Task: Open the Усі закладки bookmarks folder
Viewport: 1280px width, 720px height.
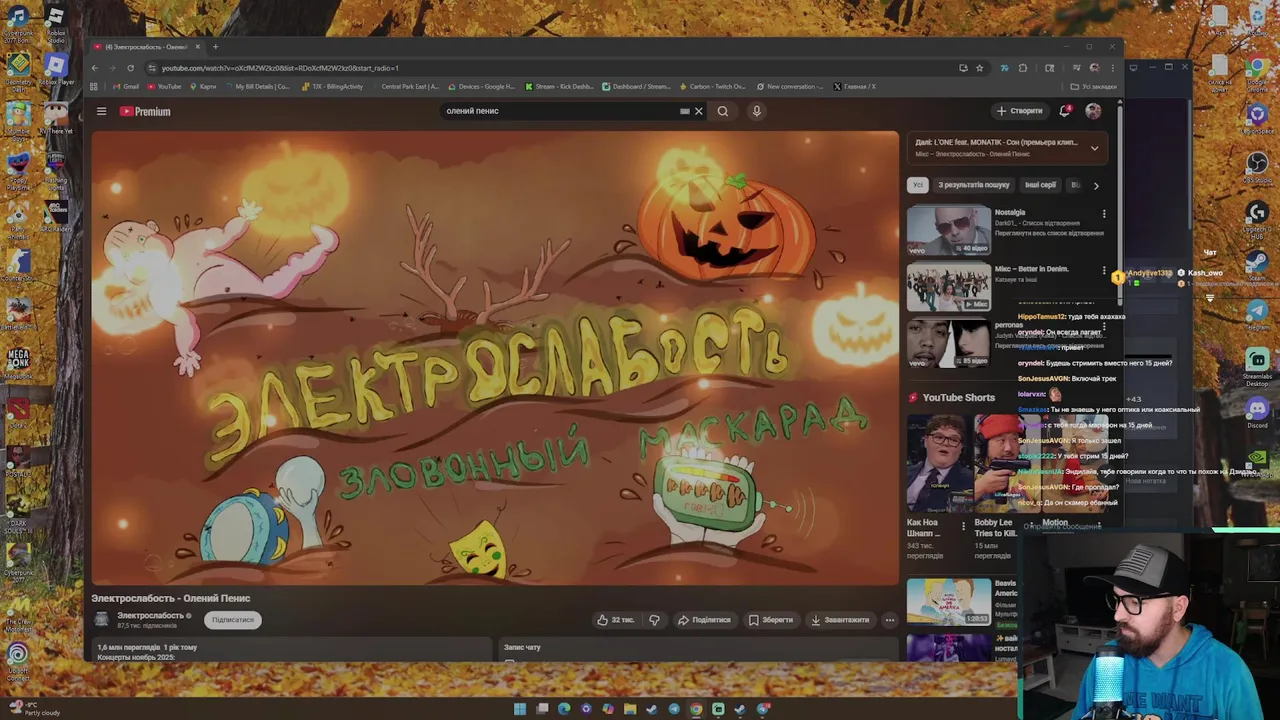Action: [x=1094, y=87]
